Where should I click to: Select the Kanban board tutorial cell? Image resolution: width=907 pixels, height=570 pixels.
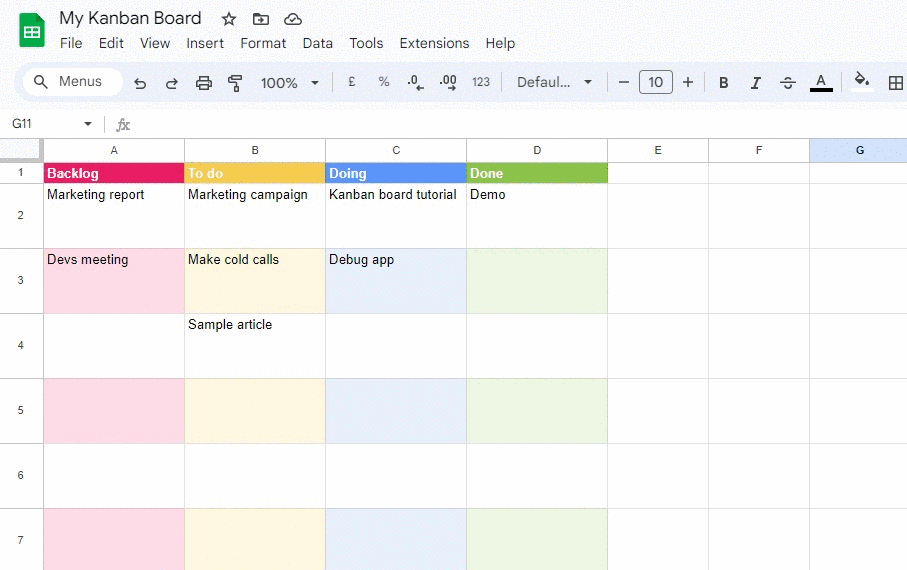coord(396,215)
